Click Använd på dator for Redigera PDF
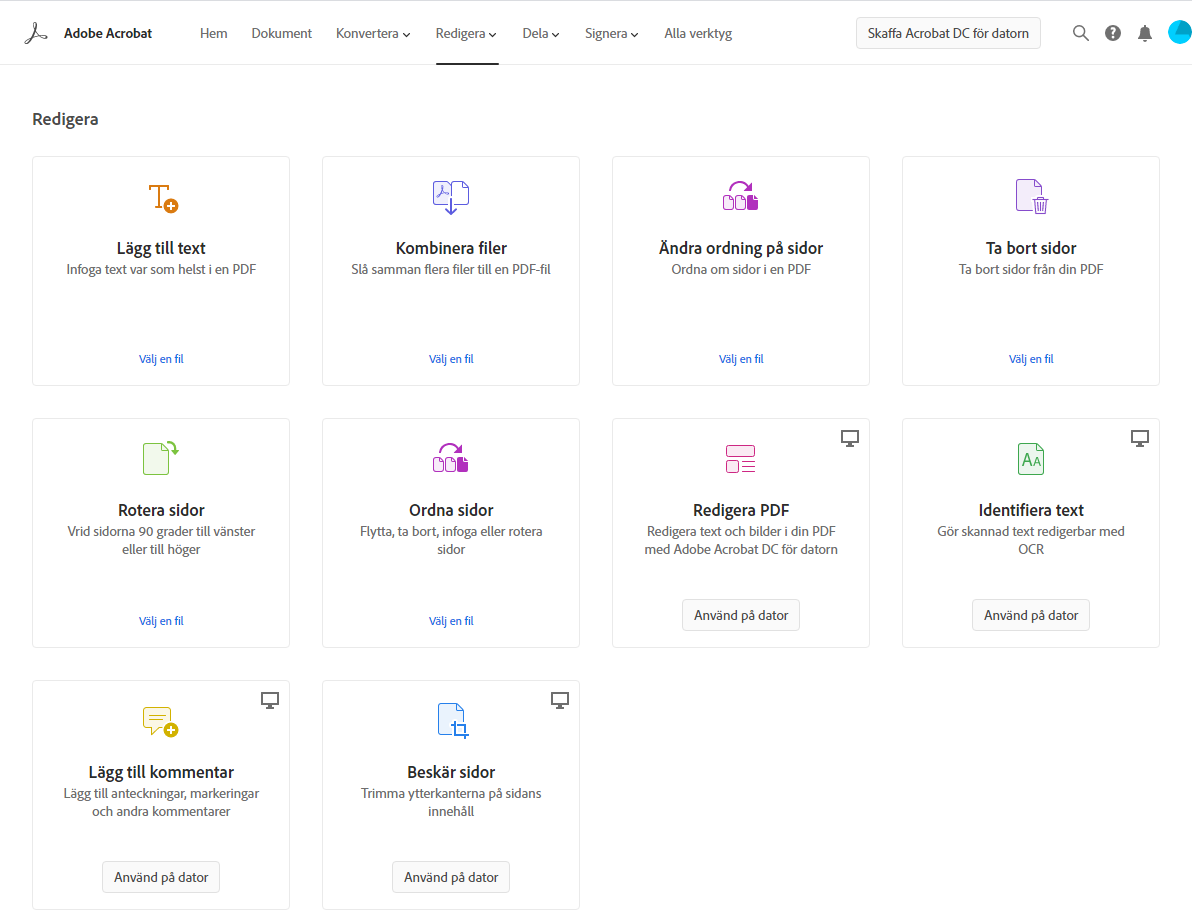This screenshot has width=1192, height=916. pyautogui.click(x=741, y=615)
